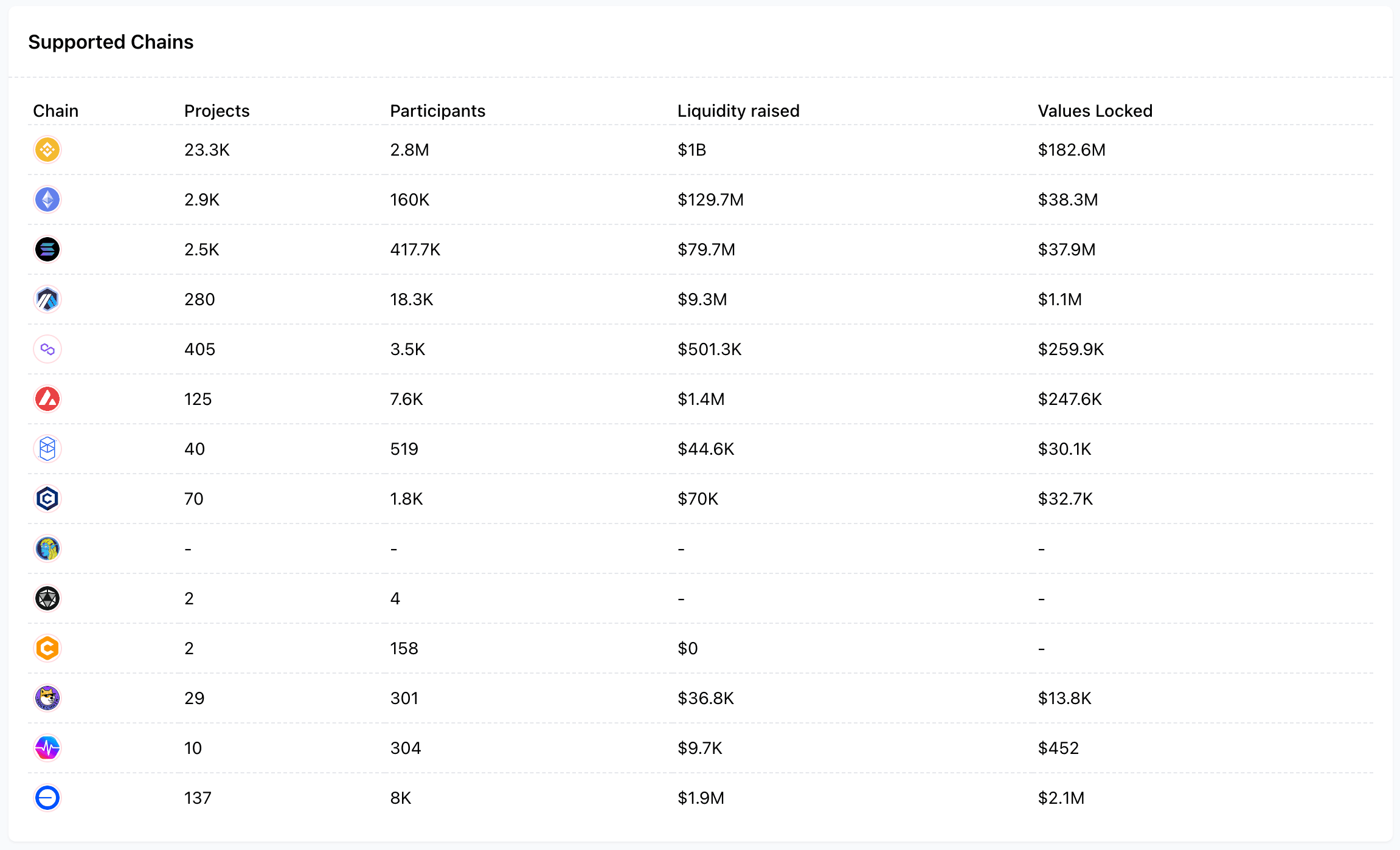The height and width of the screenshot is (850, 1400).
Task: Click the Supported Chains heading
Action: coord(111,42)
